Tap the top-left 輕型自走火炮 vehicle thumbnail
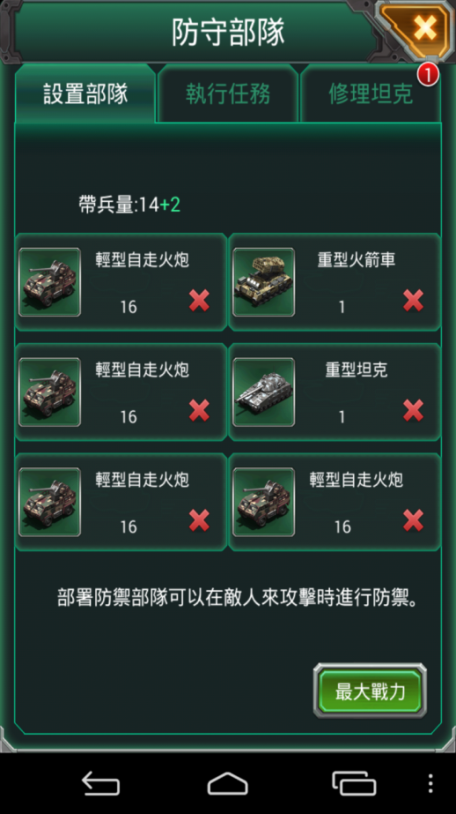456x814 pixels. pos(50,282)
